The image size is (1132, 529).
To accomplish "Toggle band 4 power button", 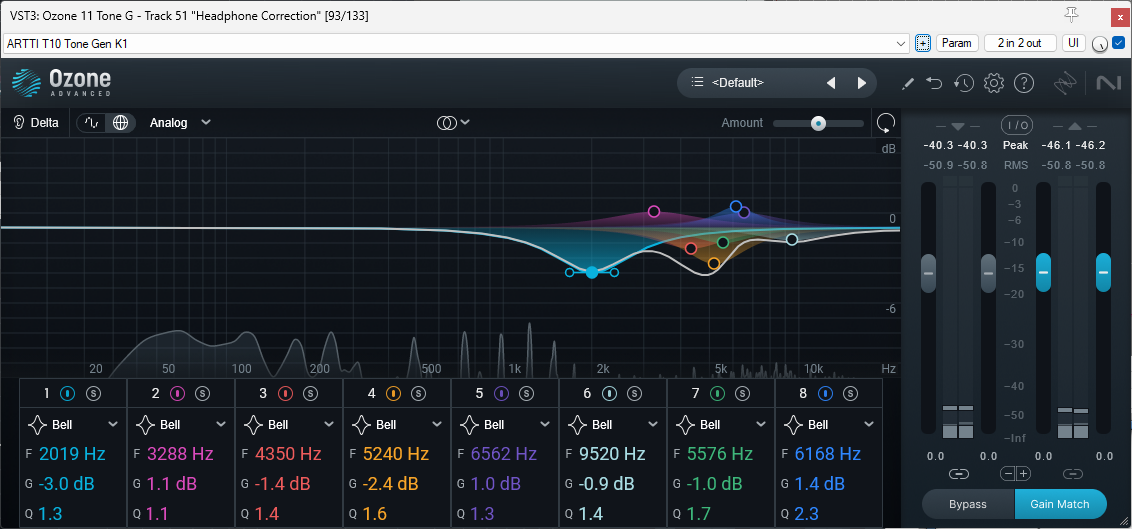I will [393, 393].
